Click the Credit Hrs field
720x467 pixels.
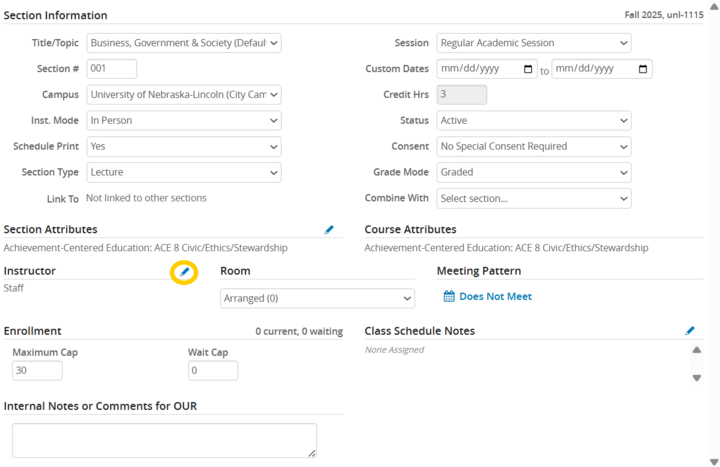[461, 95]
